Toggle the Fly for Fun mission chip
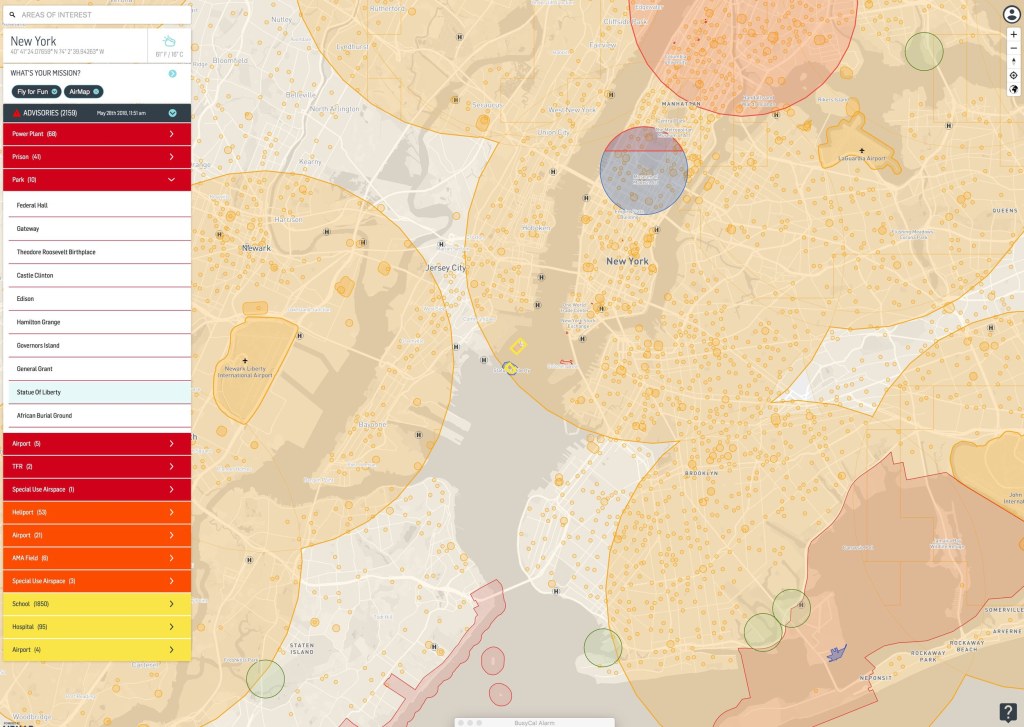The height and width of the screenshot is (727, 1024). [x=35, y=91]
